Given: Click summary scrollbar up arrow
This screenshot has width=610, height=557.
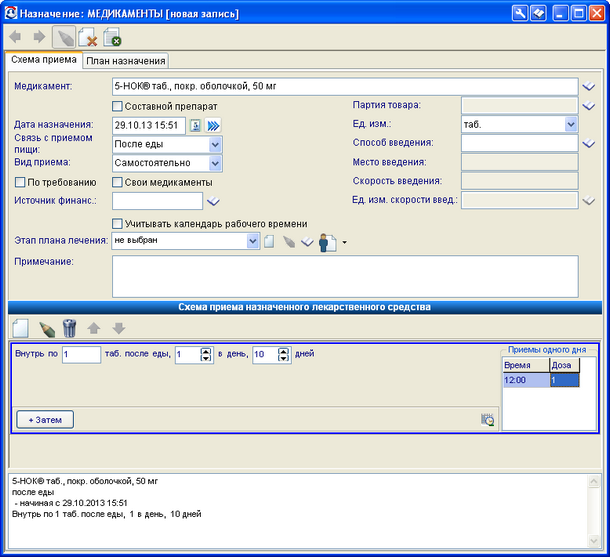Looking at the screenshot, I should click(594, 482).
